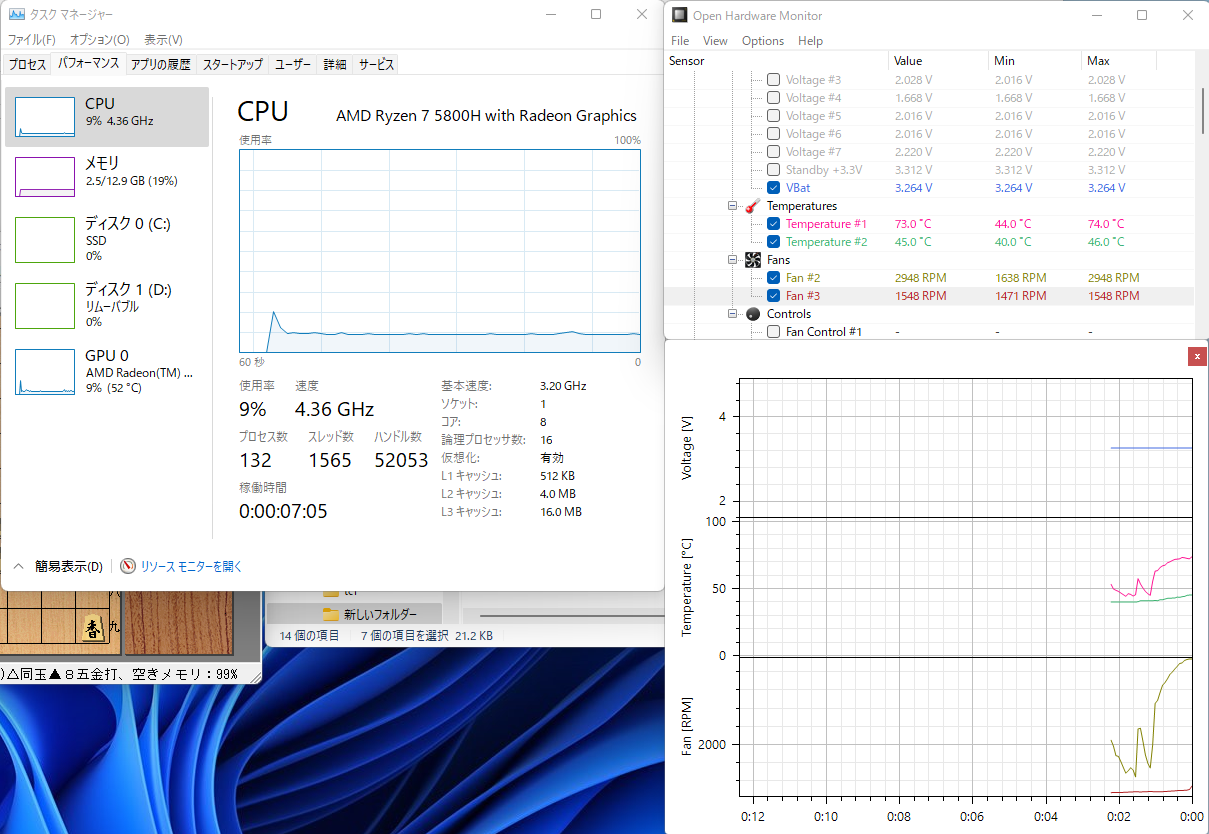The image size is (1209, 834).
Task: Uncheck the Temperature #1 checkbox
Action: point(773,224)
